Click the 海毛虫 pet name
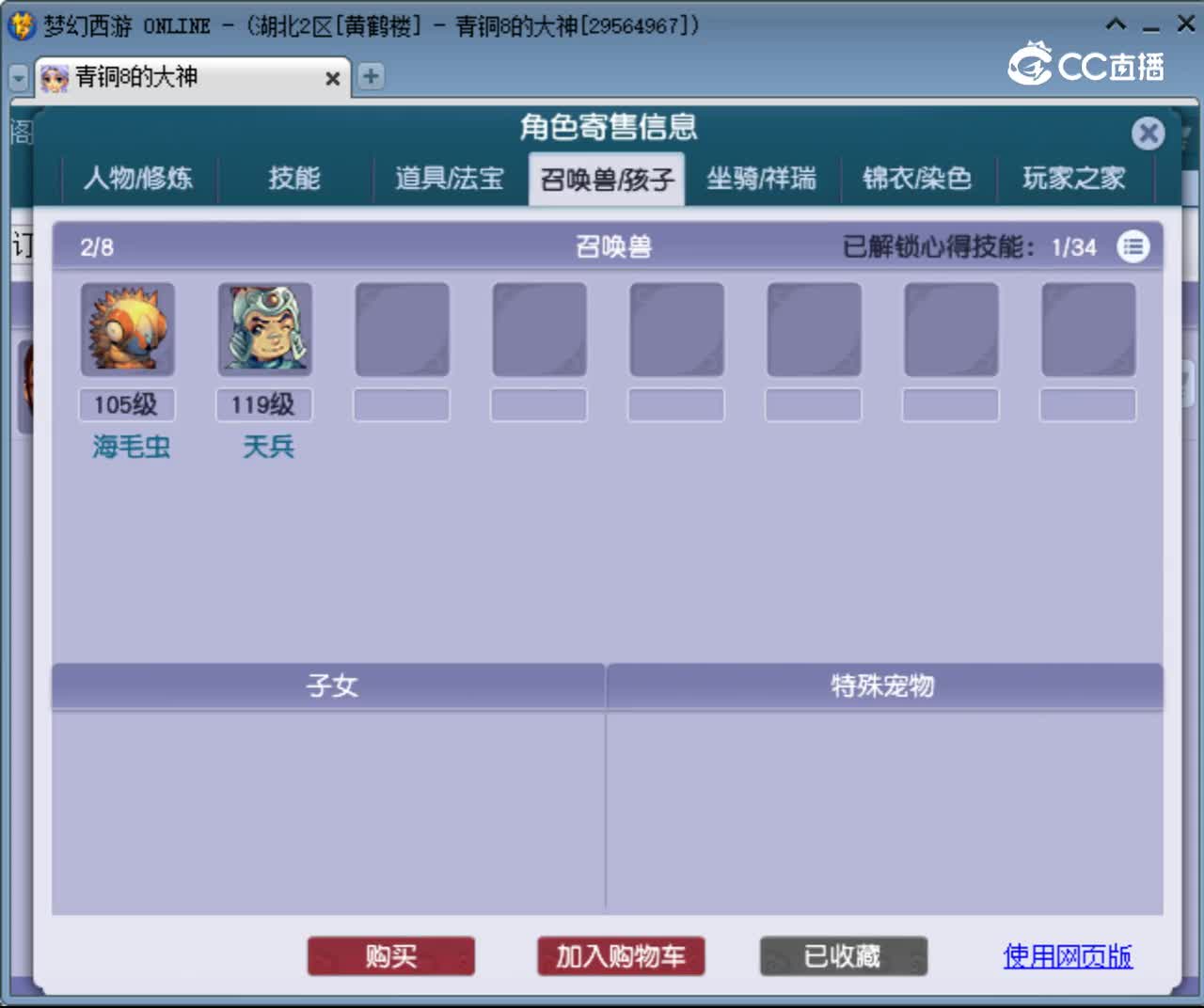Screen dimensions: 1204x1008 coord(131,447)
